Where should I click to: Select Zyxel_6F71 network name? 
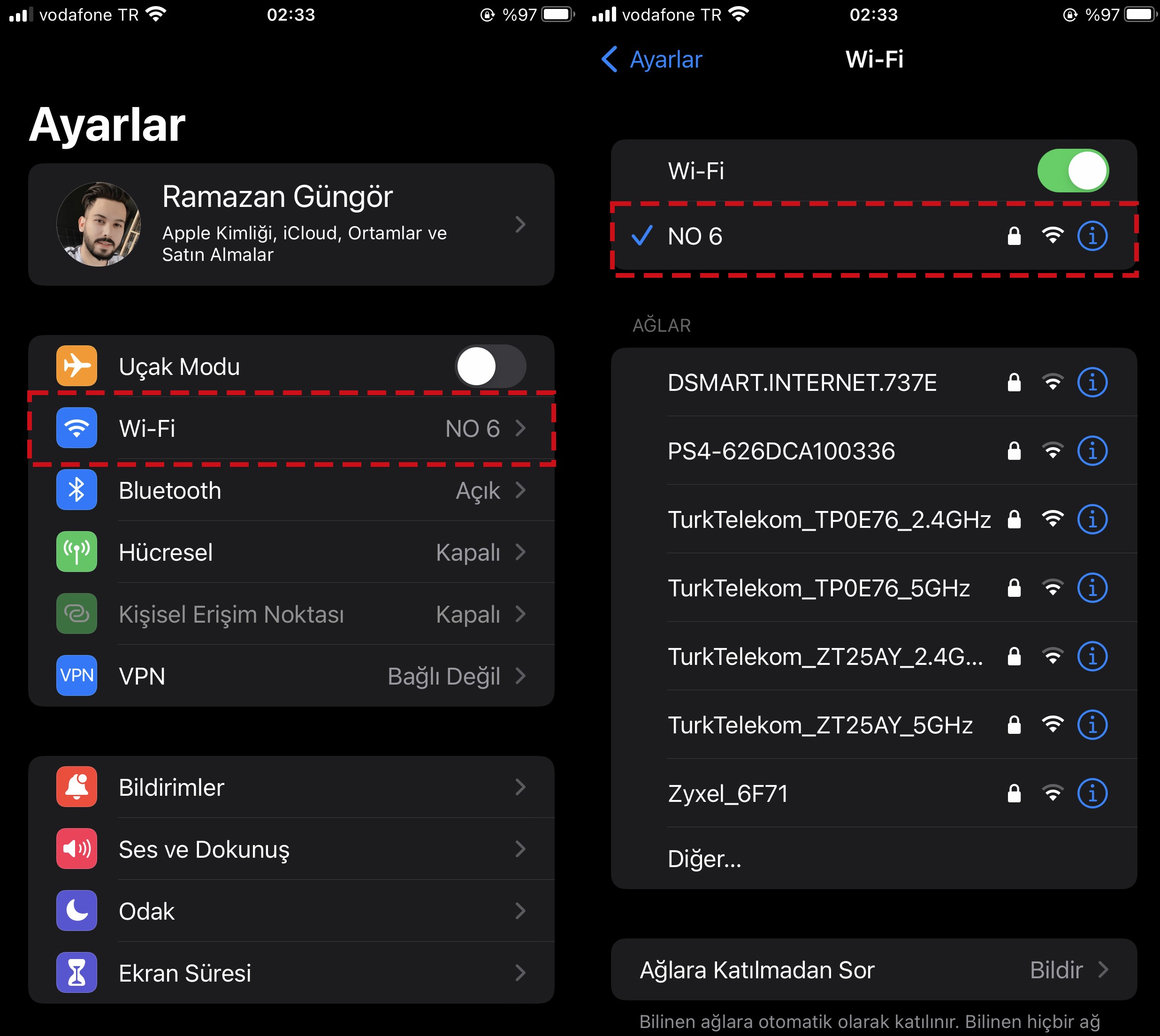tap(728, 793)
